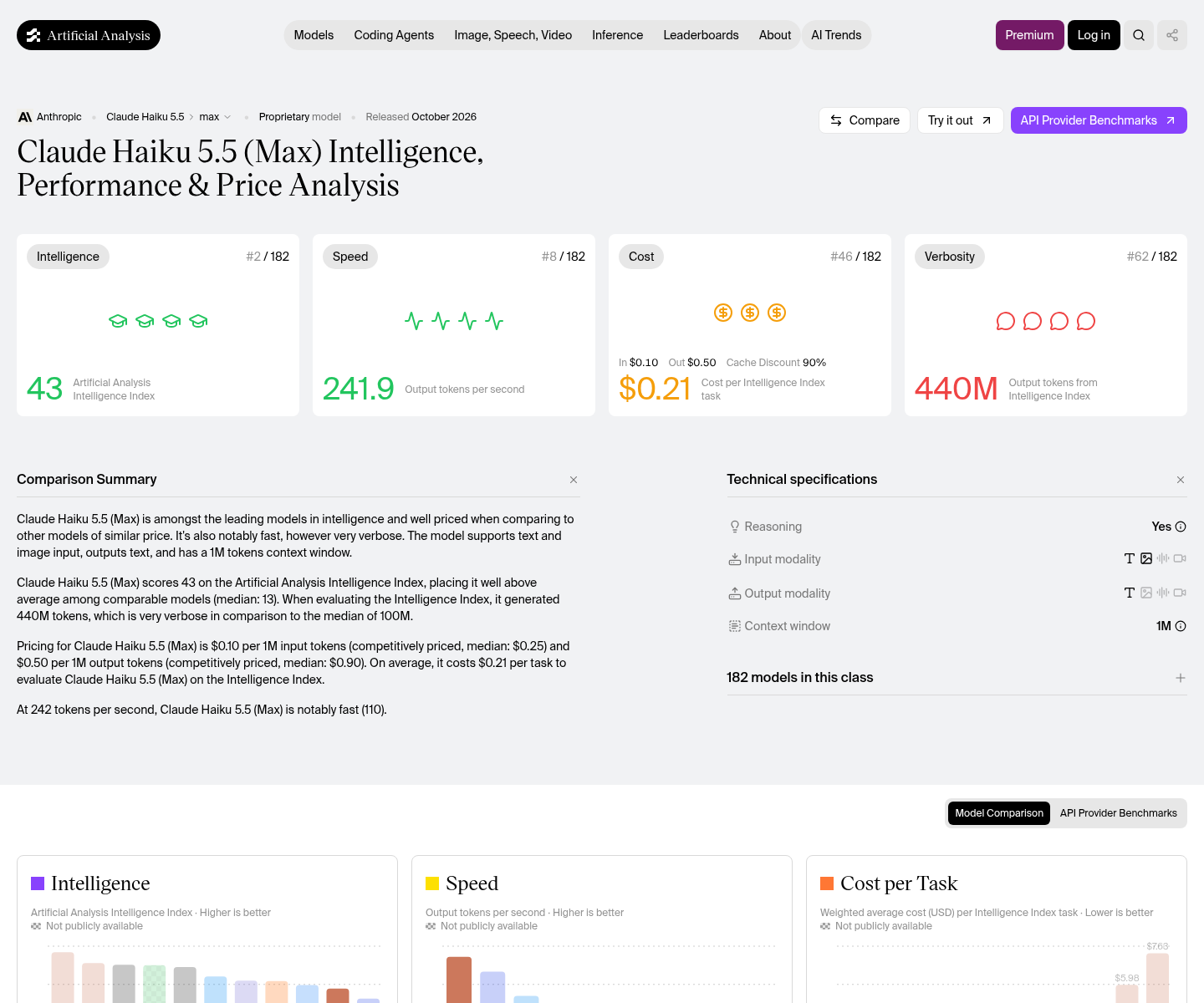Screen dimensions: 1204x1003
Task: Open the Image, Speech, Video menu
Action: [513, 35]
